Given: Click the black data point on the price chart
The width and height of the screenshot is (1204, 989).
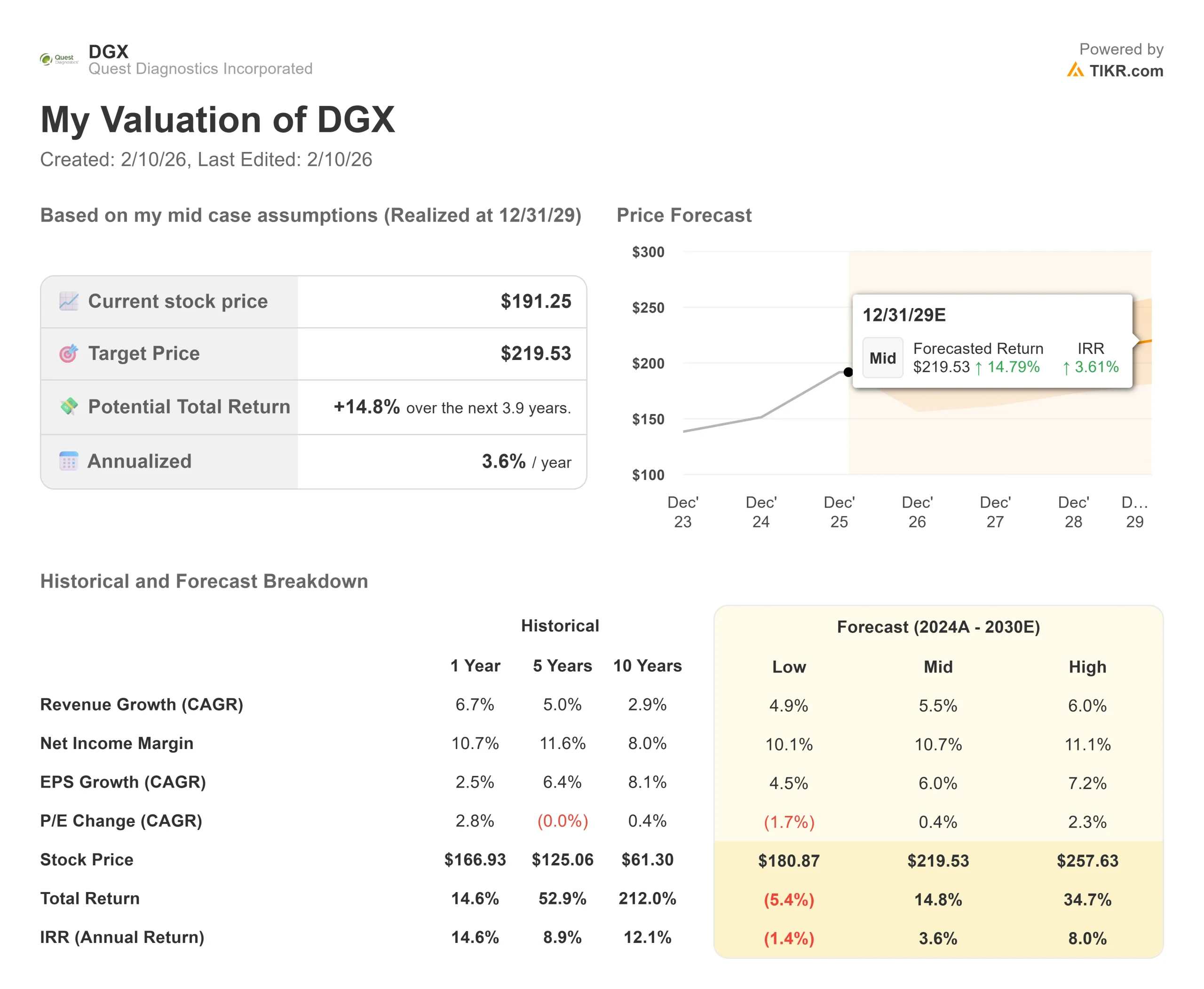Looking at the screenshot, I should point(848,372).
